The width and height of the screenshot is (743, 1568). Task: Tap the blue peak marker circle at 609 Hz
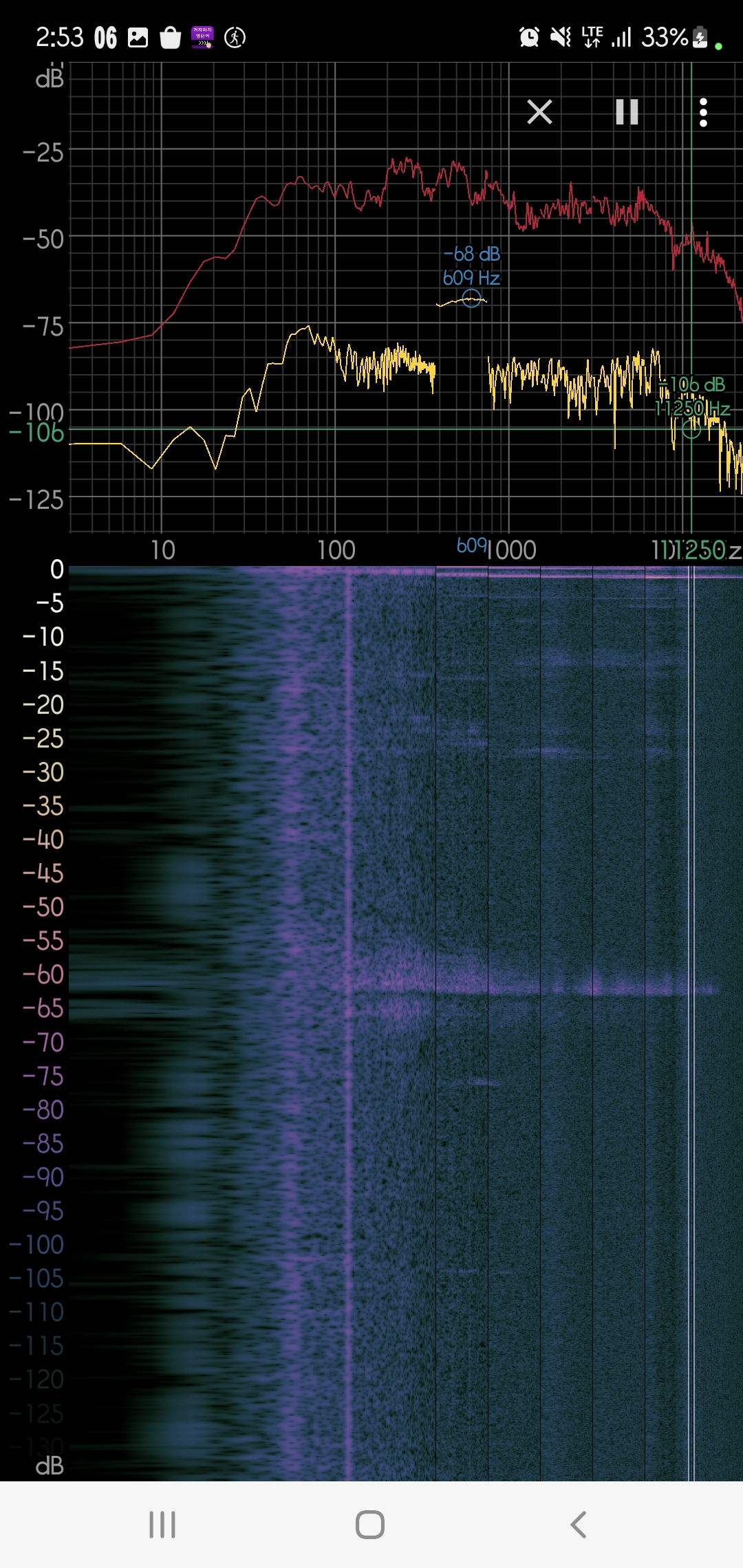[x=471, y=298]
